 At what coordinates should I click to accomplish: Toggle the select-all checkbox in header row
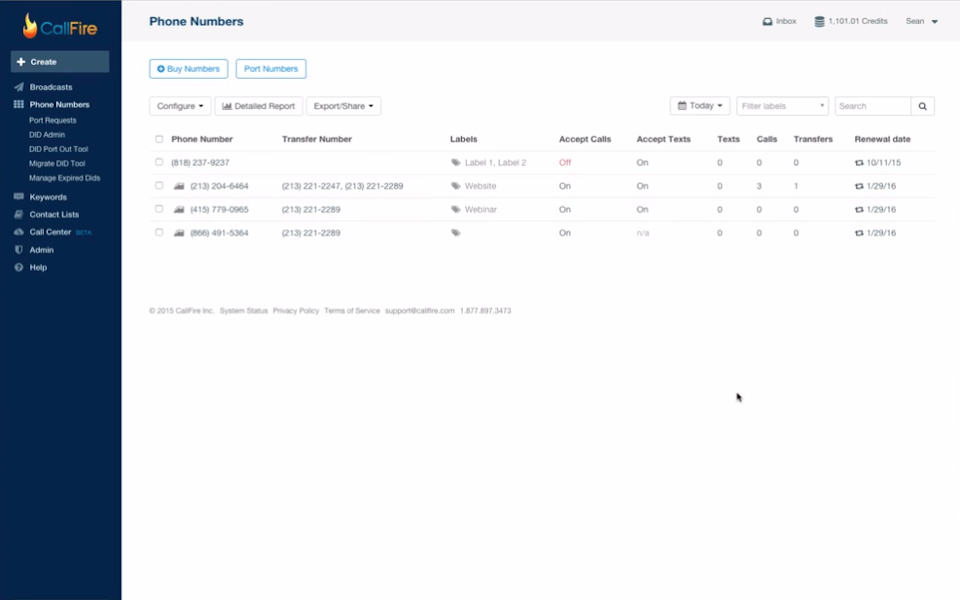[157, 139]
